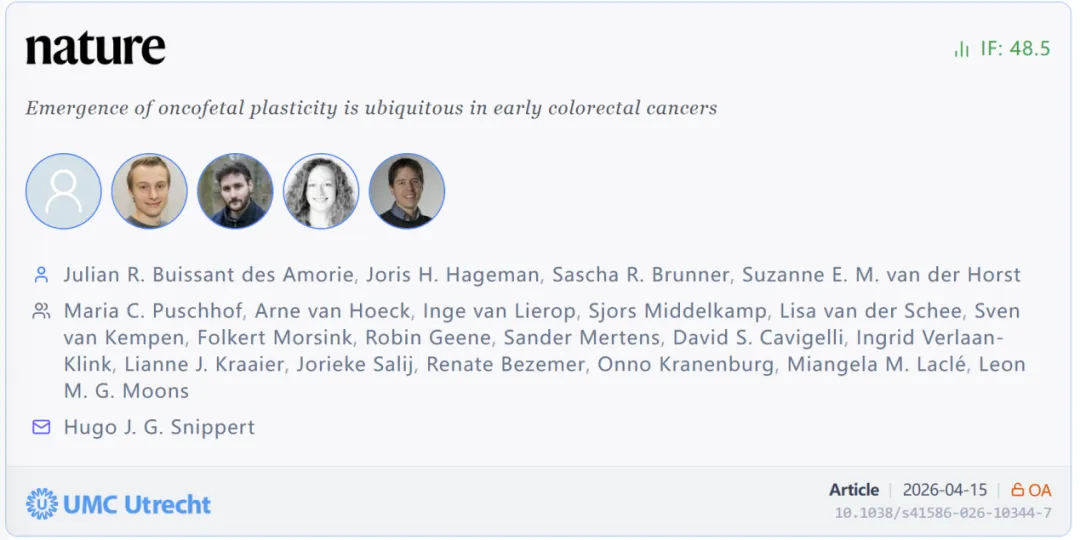Viewport: 1080px width, 540px height.
Task: Click the second author photo avatar
Action: (149, 191)
